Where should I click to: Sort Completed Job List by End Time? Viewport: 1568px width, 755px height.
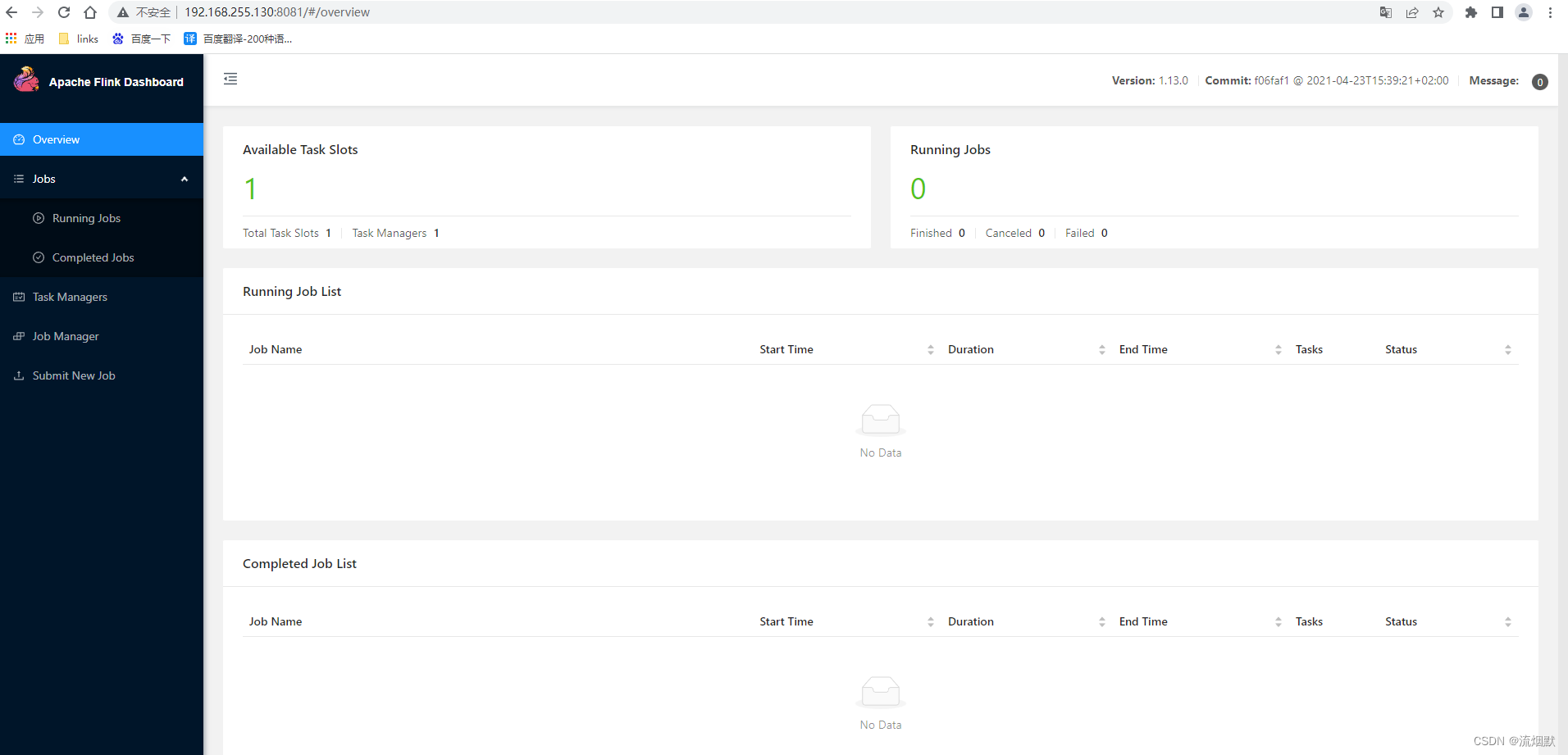tap(1279, 622)
